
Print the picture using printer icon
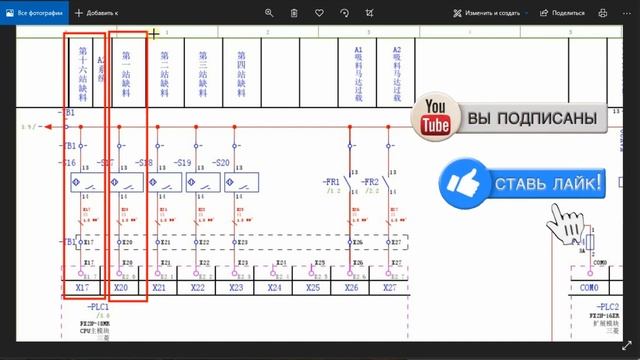click(602, 13)
